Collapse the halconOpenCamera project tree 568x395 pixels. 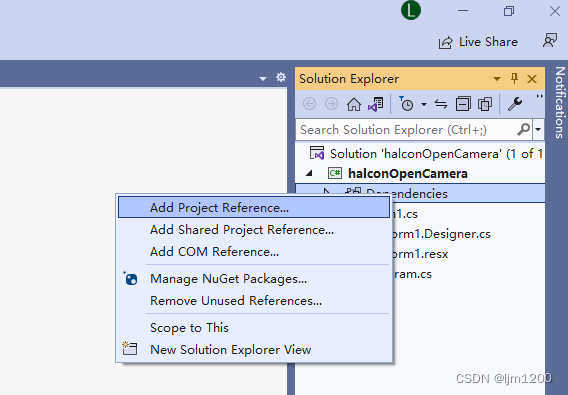309,174
